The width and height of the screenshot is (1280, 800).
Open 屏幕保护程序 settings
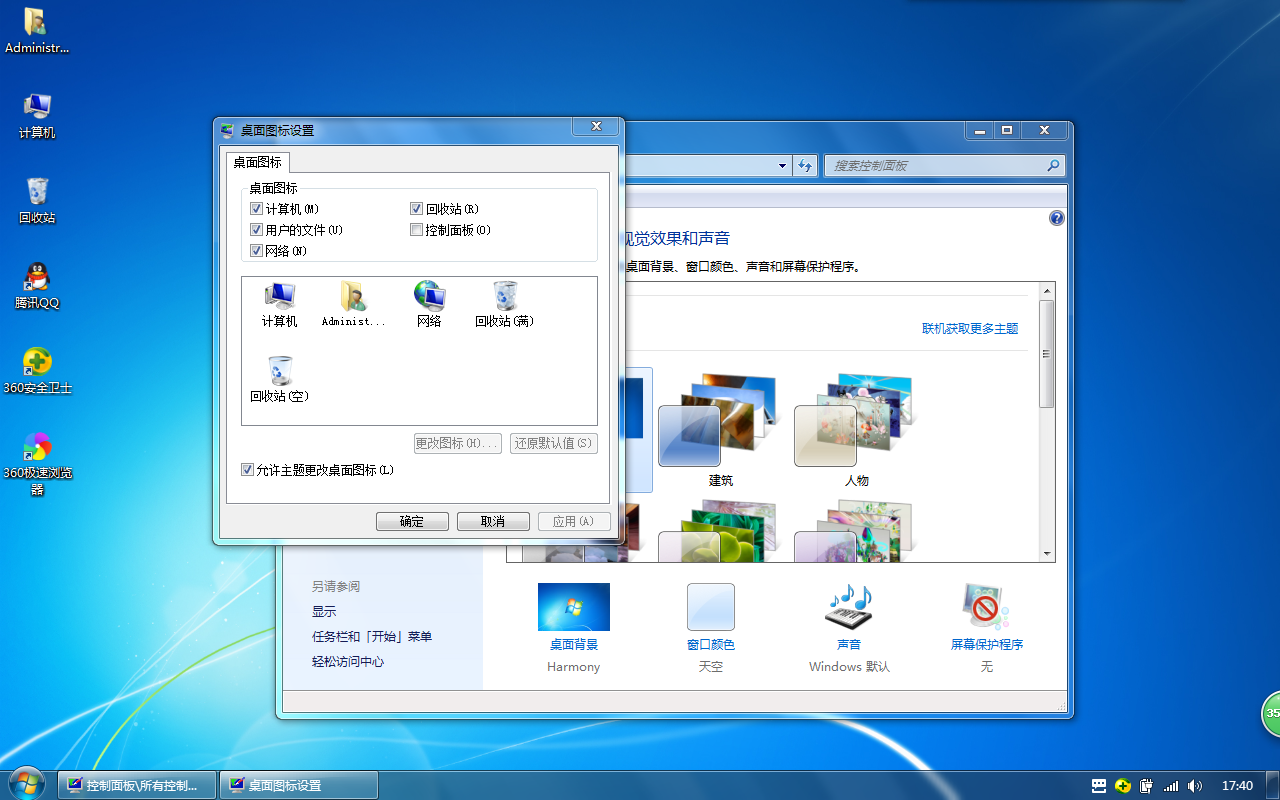(x=987, y=628)
